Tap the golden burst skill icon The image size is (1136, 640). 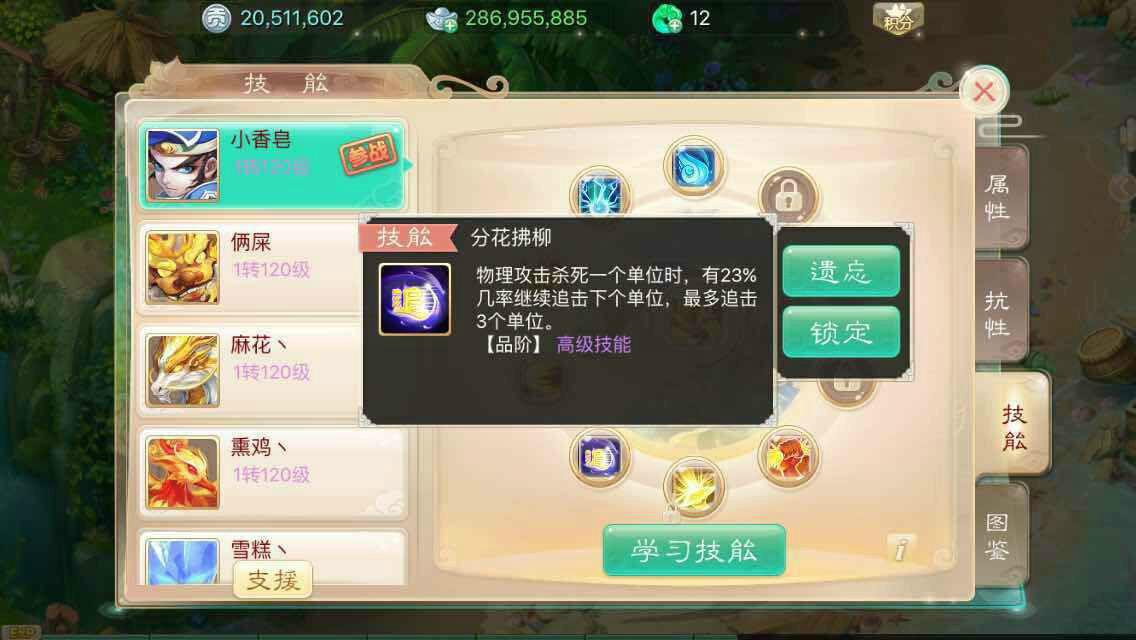pos(694,486)
